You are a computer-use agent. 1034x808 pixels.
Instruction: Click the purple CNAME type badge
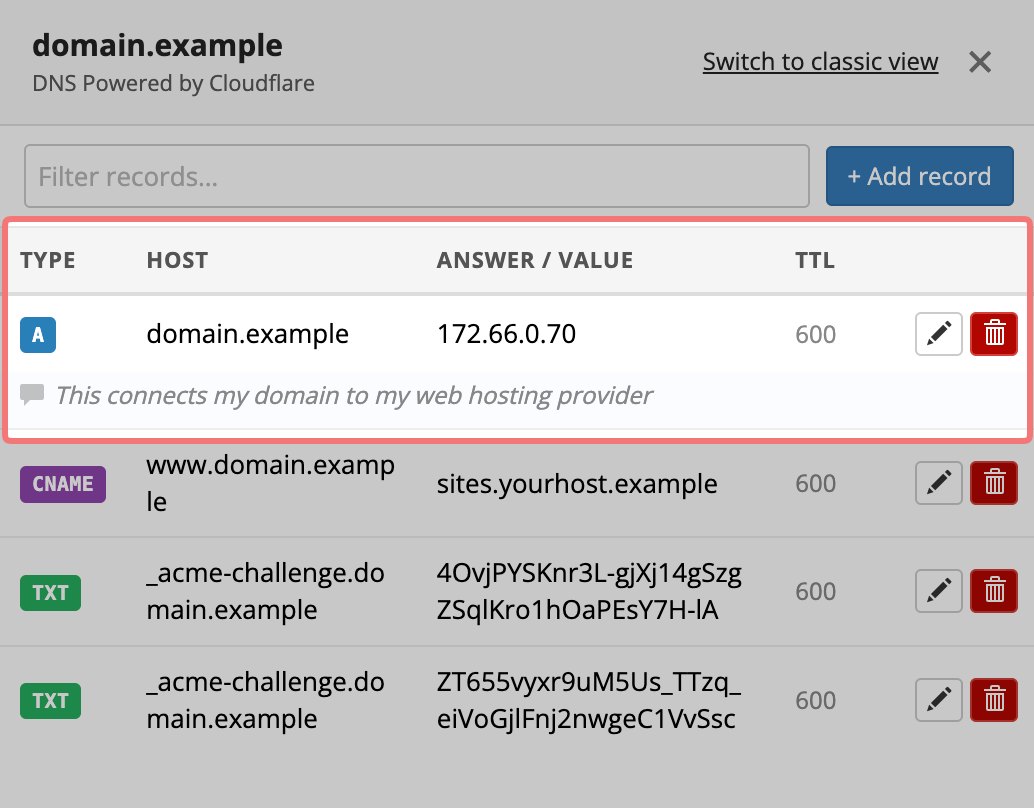63,484
